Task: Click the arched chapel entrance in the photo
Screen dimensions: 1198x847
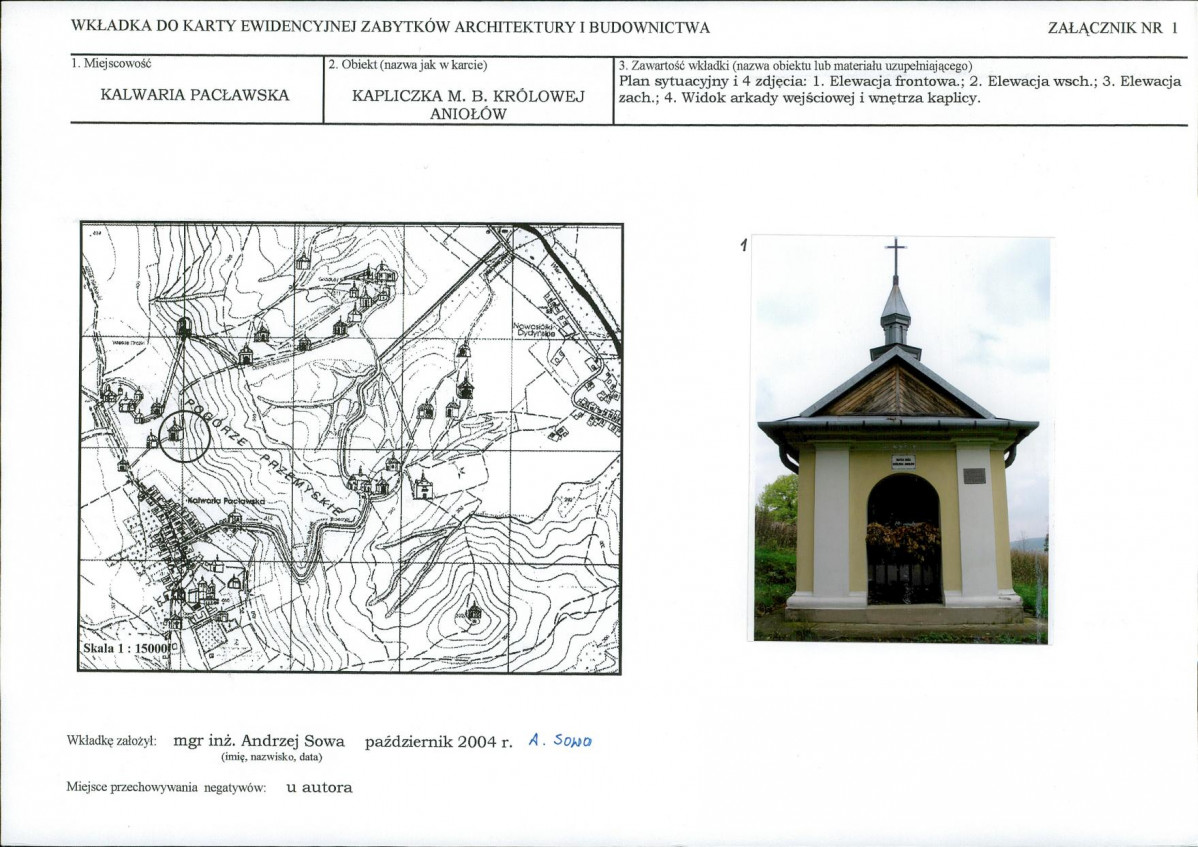Action: [903, 540]
